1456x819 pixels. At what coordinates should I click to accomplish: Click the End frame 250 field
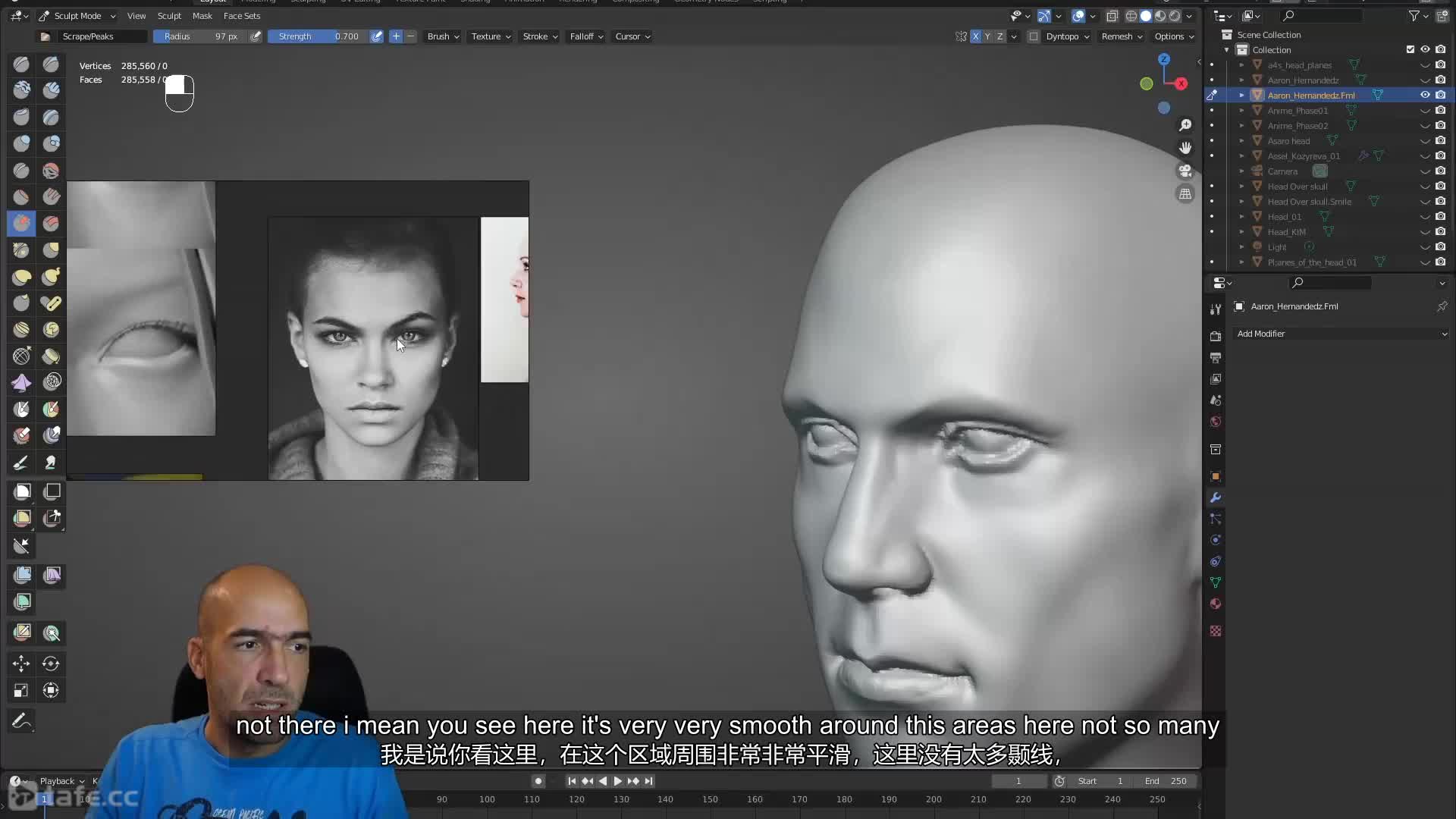click(x=1167, y=781)
